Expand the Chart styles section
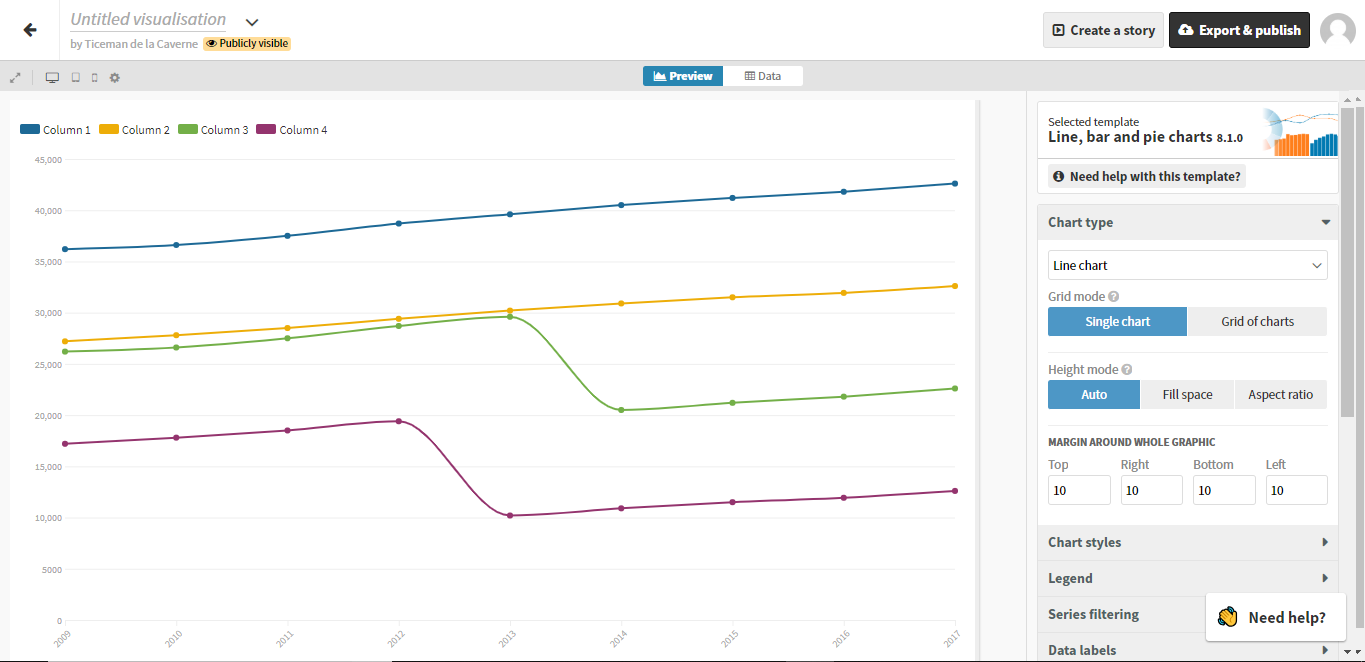Screen dimensions: 1365x662 (1188, 542)
